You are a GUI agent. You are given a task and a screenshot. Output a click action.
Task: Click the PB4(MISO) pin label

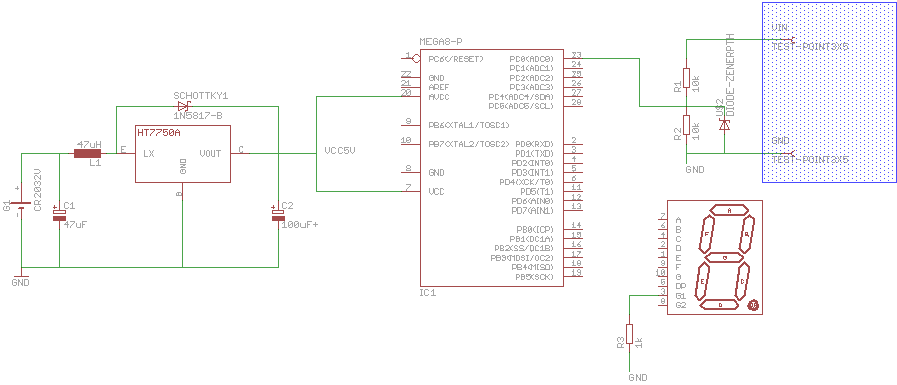532,267
